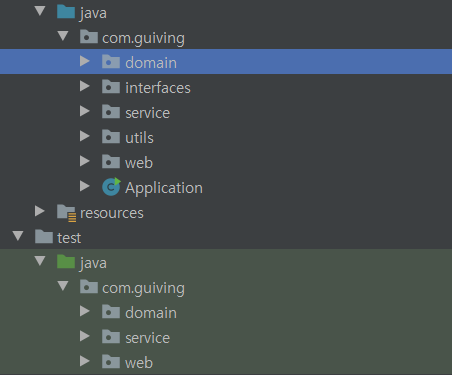Collapse com.guiving in the green test section

point(63,286)
